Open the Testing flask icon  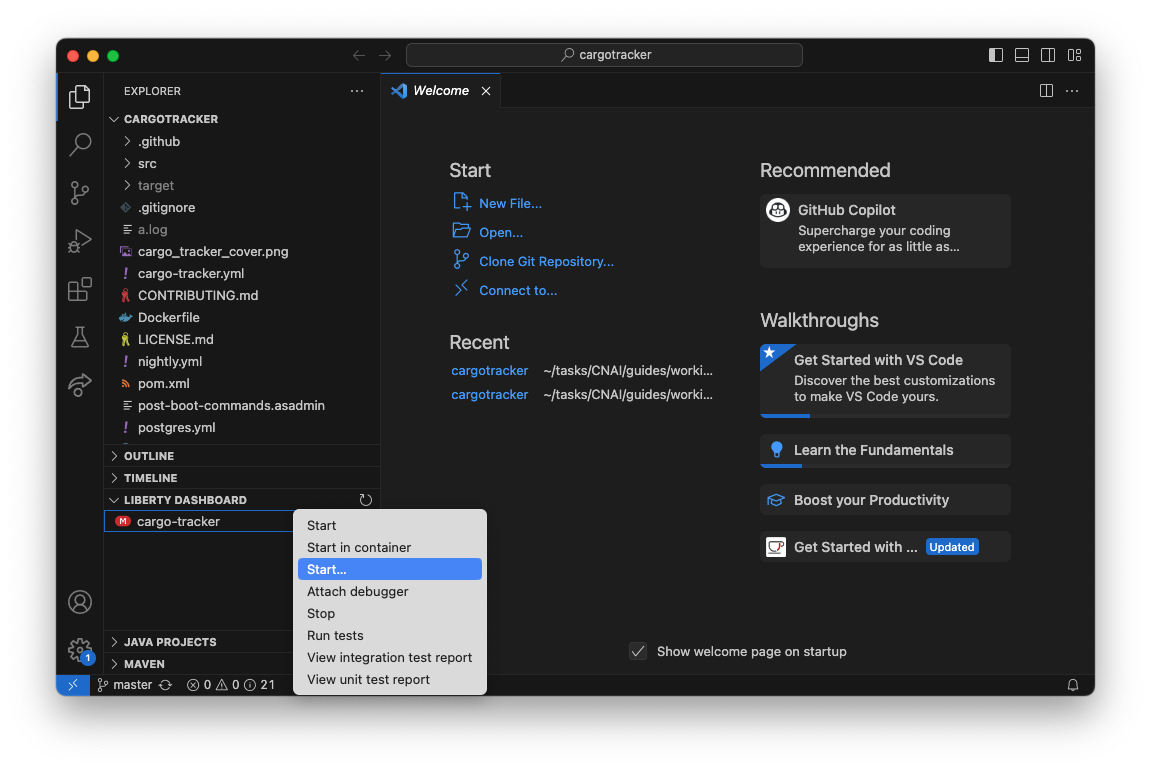pos(80,337)
